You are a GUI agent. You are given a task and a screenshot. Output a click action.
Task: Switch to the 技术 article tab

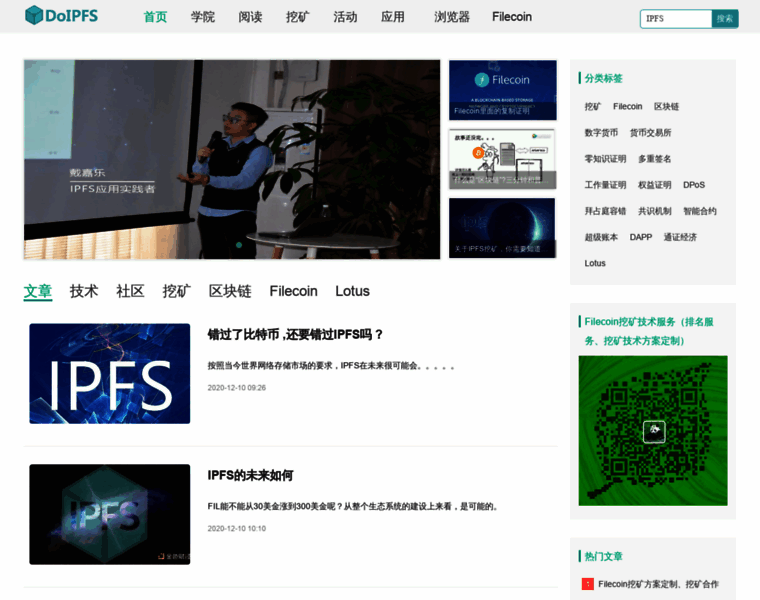(x=84, y=291)
